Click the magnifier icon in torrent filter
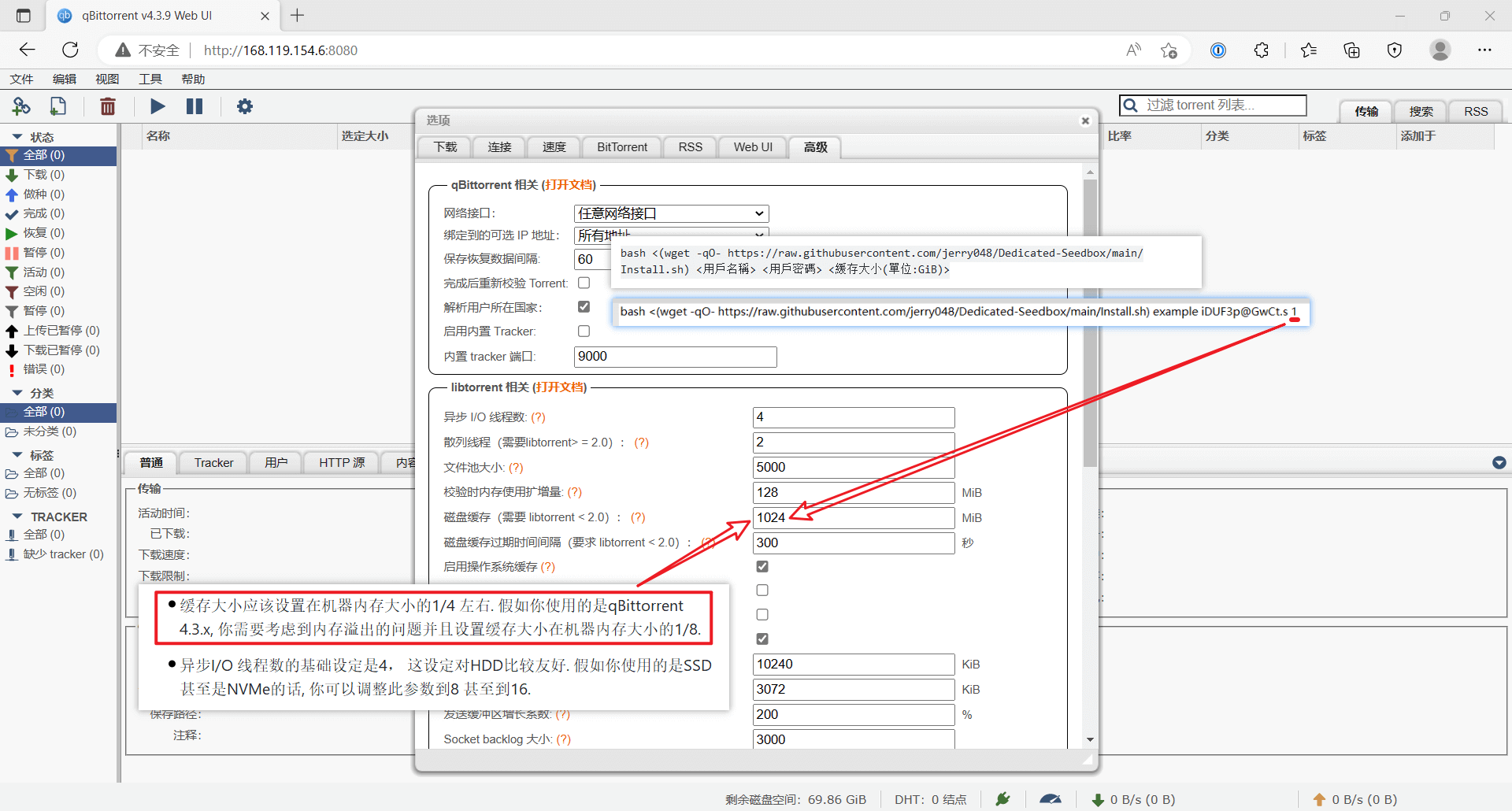Image resolution: width=1512 pixels, height=811 pixels. click(x=1131, y=106)
